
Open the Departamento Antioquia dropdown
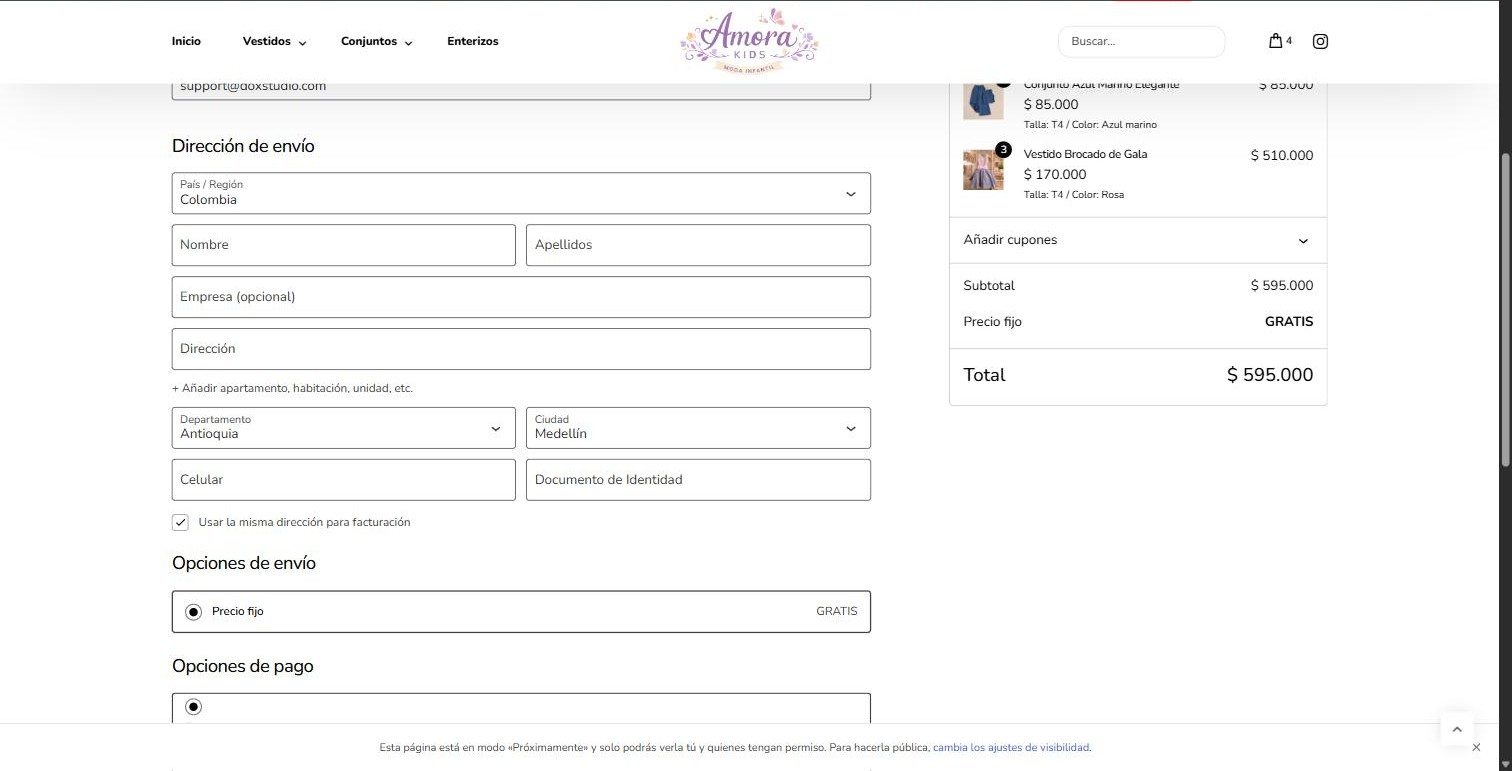(x=343, y=428)
